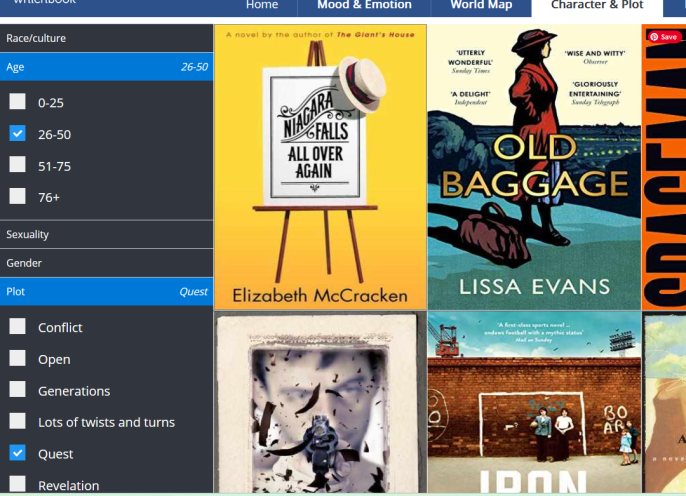Click the Quest label text
This screenshot has width=686, height=496.
[x=56, y=454]
